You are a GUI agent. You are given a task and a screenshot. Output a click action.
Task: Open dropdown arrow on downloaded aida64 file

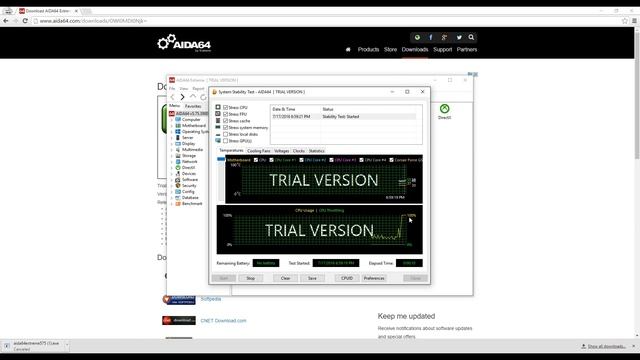tap(67, 346)
